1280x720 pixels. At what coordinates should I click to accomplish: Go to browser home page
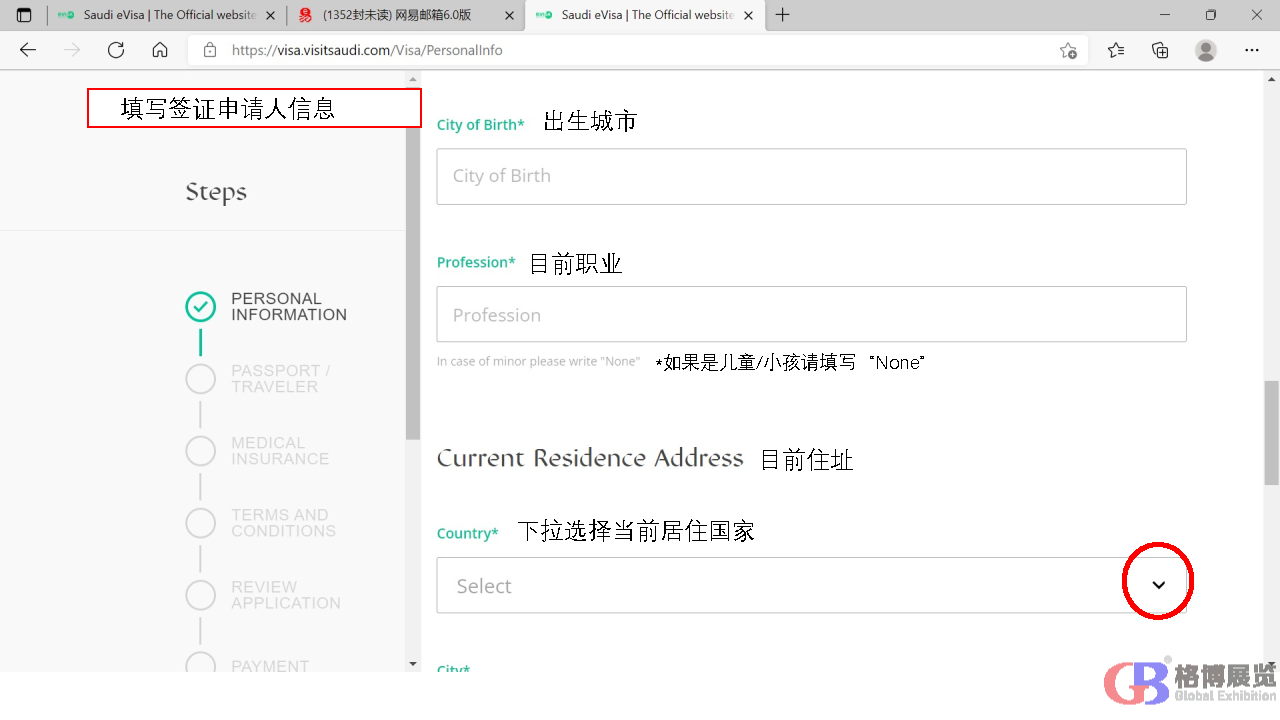[x=160, y=50]
